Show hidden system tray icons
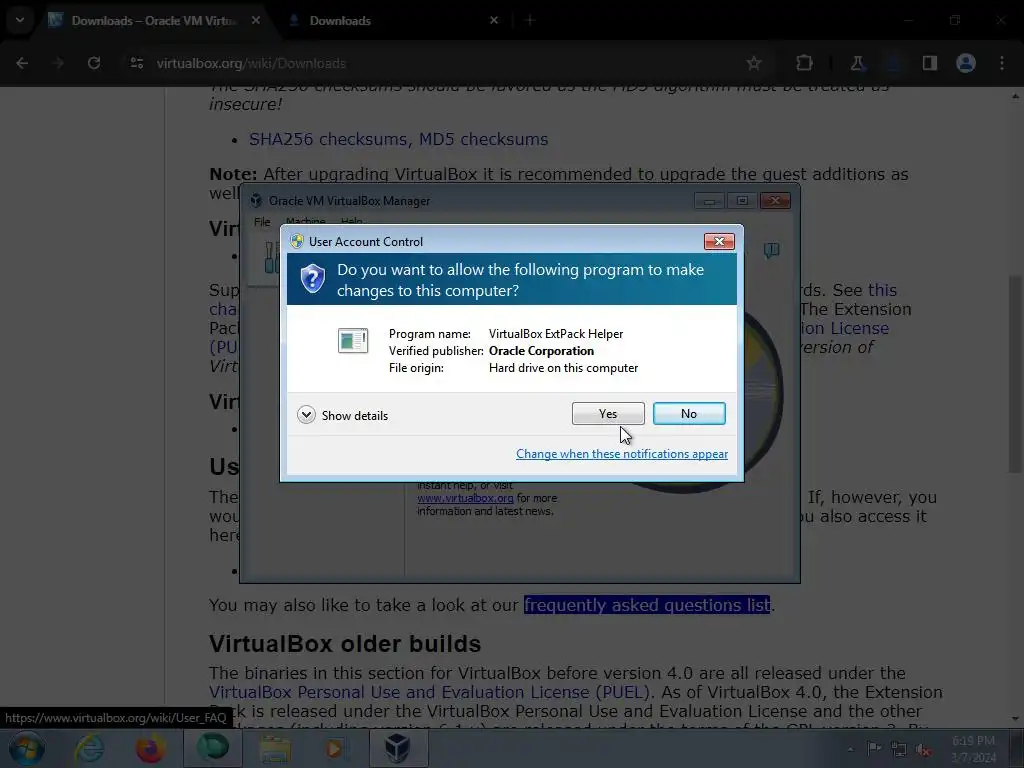Screen dimensions: 1024x768 point(850,749)
